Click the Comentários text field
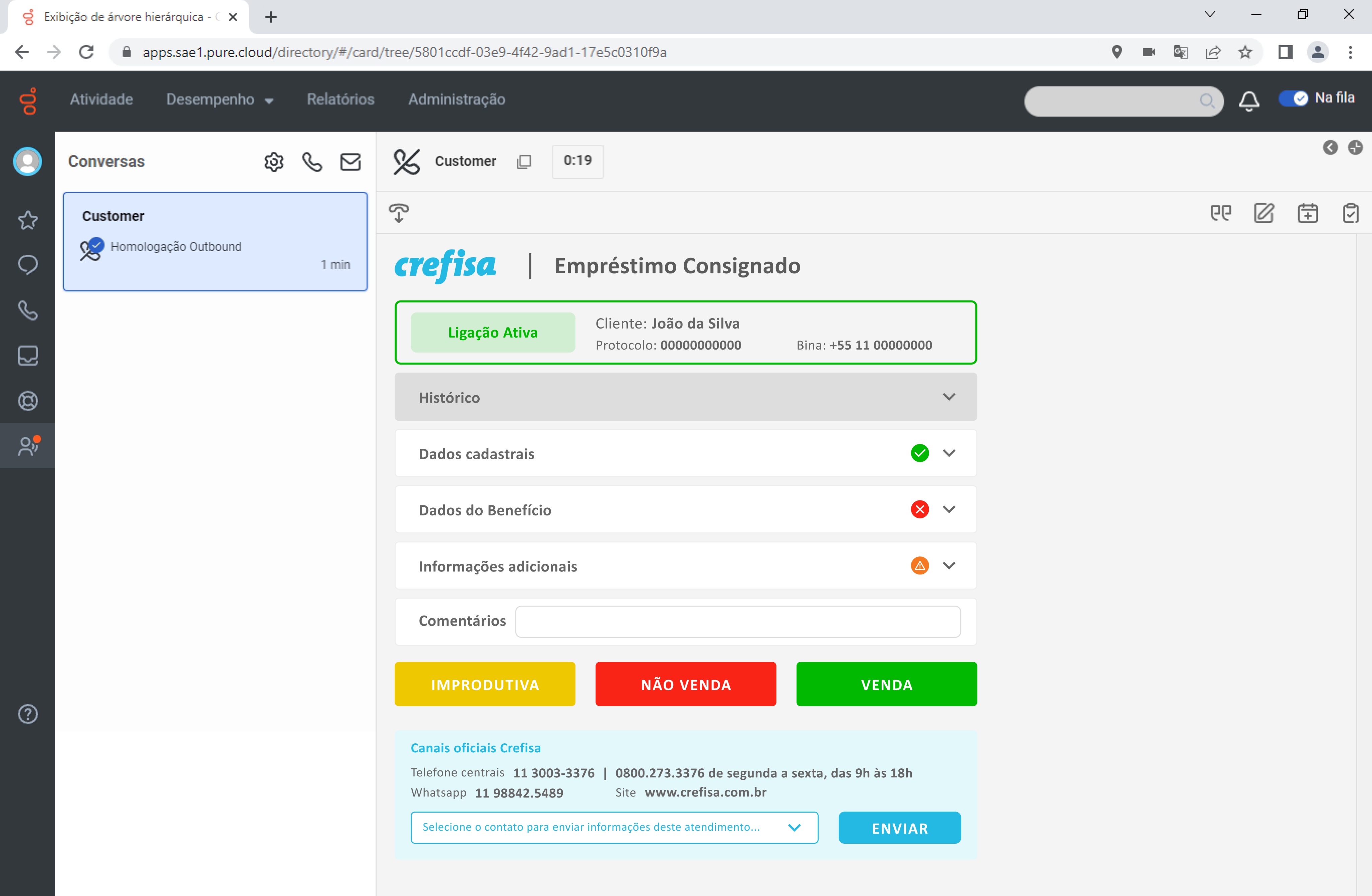 (x=737, y=622)
